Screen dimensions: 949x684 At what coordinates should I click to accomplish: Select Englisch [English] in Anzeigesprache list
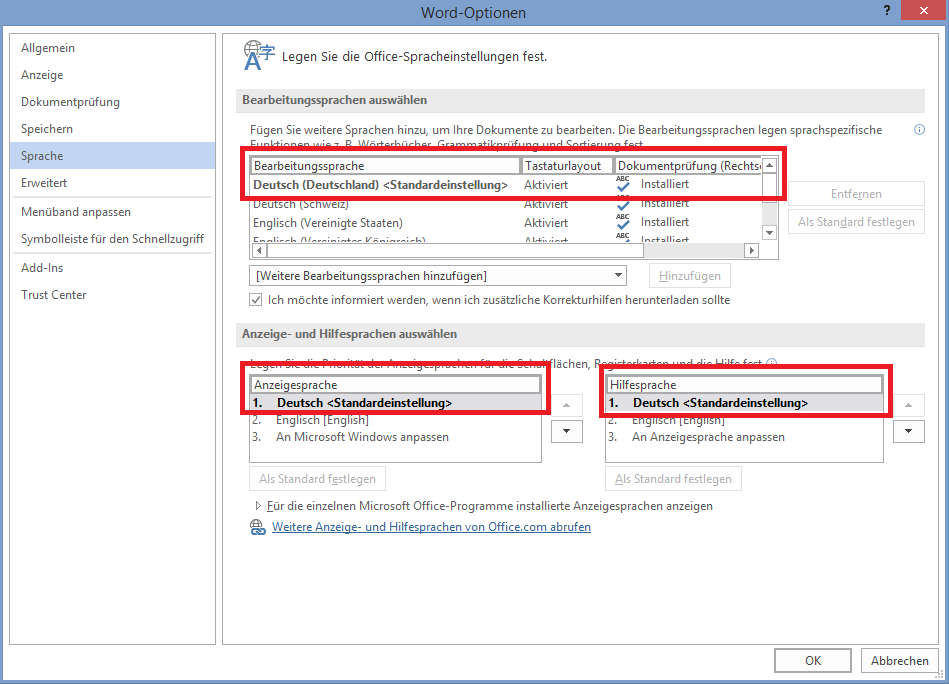(x=395, y=419)
